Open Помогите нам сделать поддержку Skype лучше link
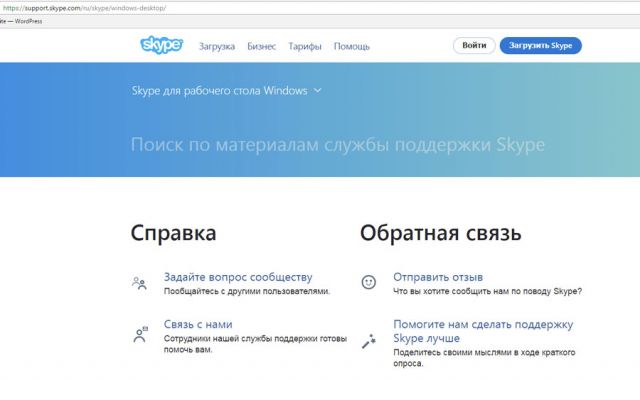Viewport: 640px width, 400px height. 483,331
